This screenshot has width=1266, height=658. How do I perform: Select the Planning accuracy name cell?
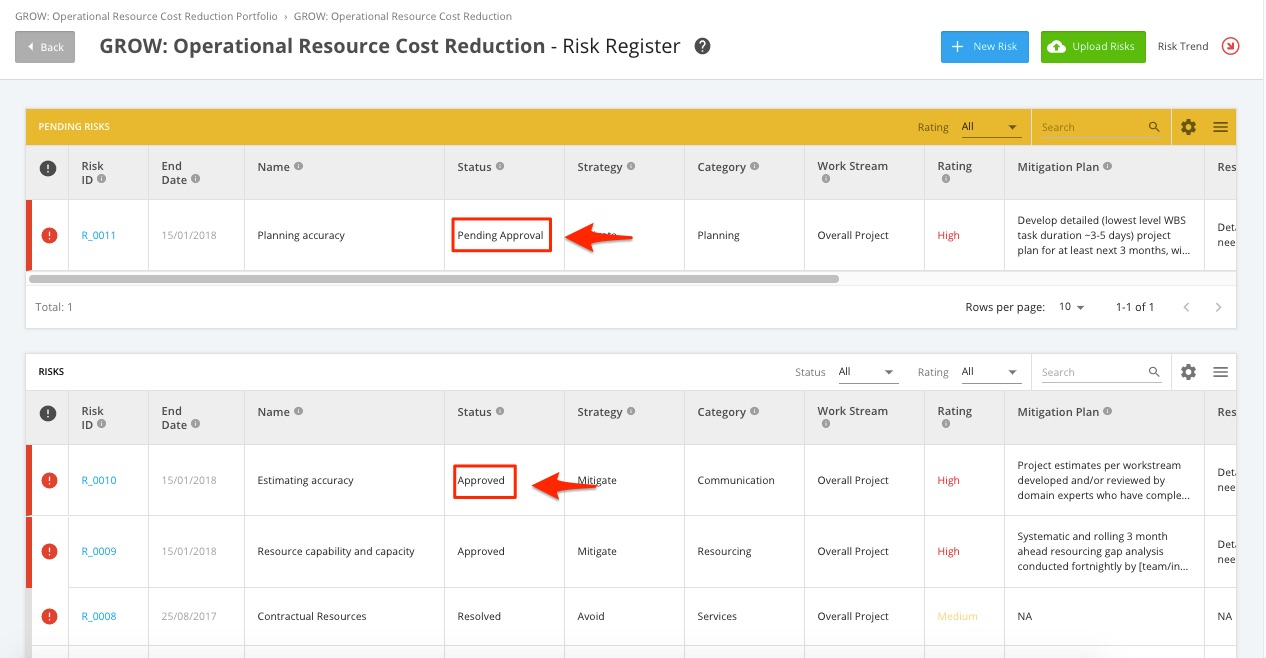[345, 236]
